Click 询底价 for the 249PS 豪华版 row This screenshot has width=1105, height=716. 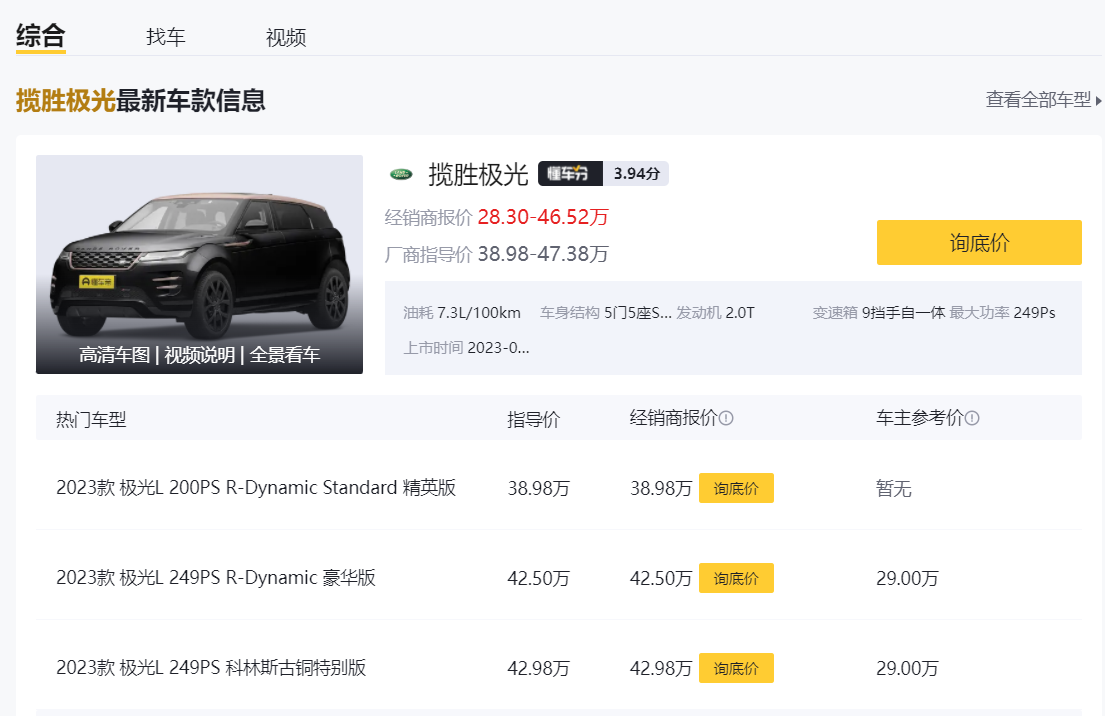[736, 578]
